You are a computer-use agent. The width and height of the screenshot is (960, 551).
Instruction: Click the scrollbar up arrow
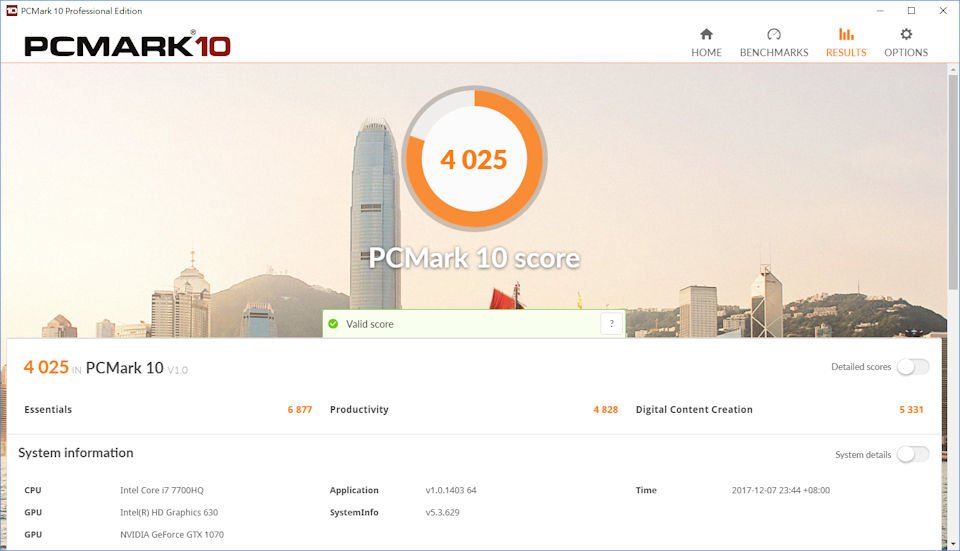[x=953, y=69]
